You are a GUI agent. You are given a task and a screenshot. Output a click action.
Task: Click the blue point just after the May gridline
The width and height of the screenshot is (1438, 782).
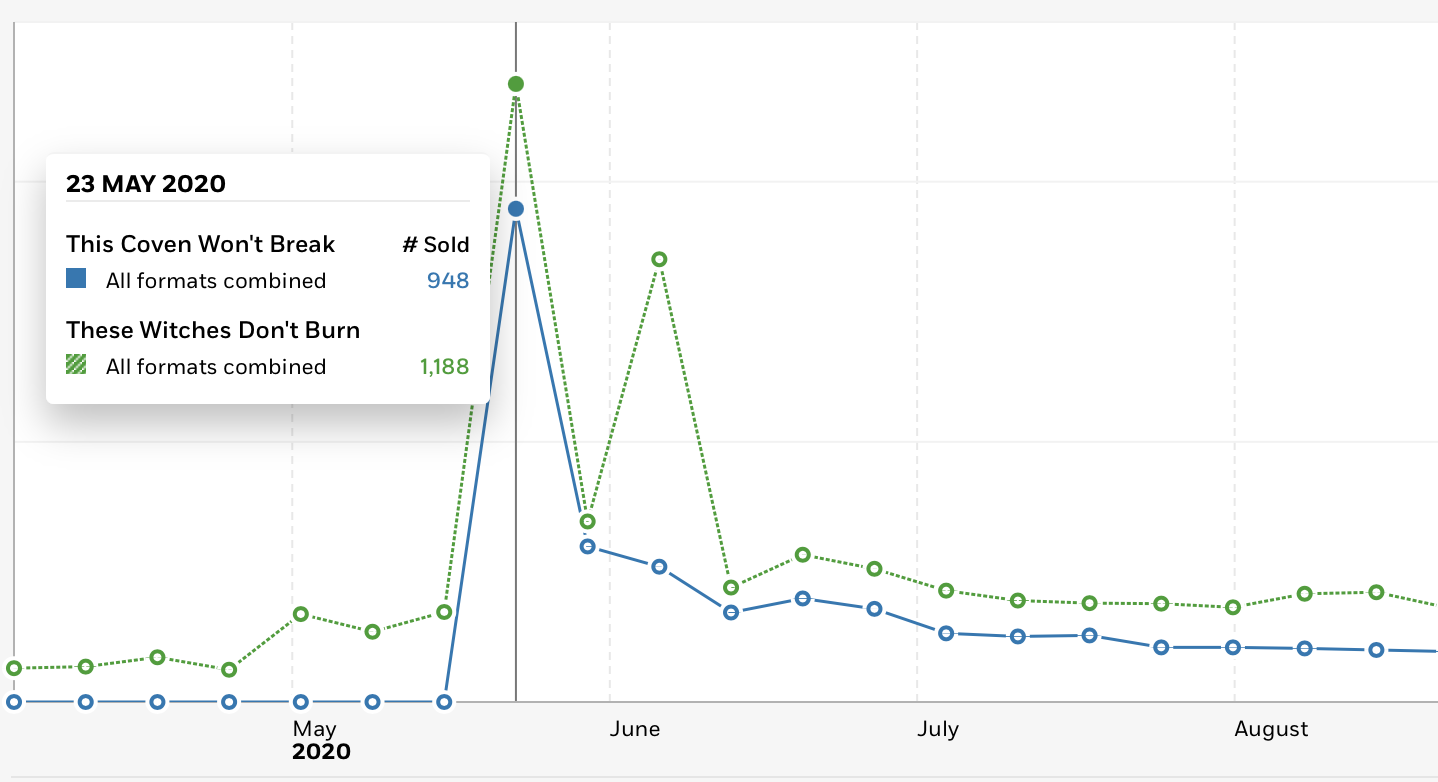click(x=301, y=702)
